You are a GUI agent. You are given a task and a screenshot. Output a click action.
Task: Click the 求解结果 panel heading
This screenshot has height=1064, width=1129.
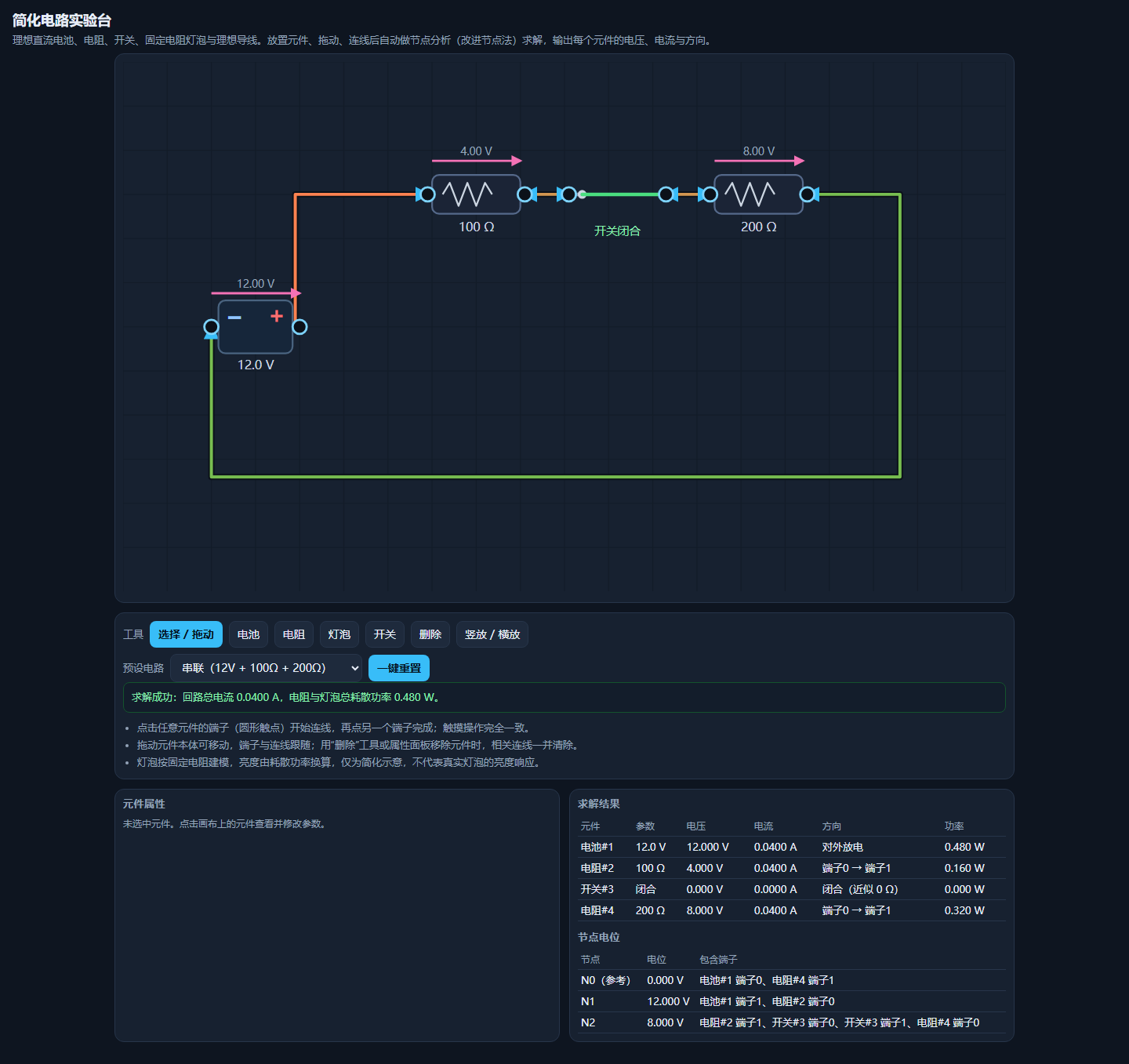tap(599, 804)
